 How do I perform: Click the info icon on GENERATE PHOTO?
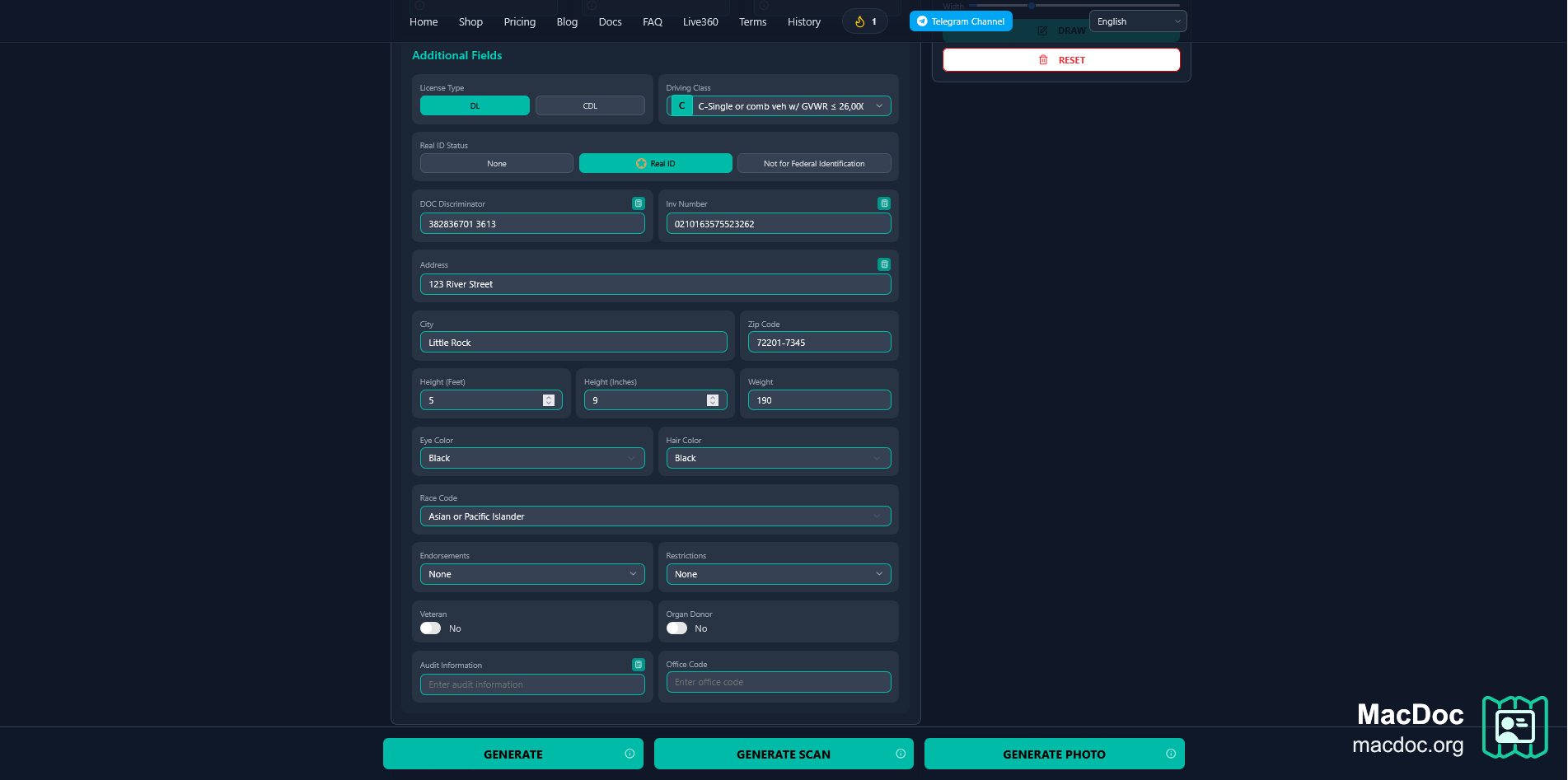(1171, 754)
